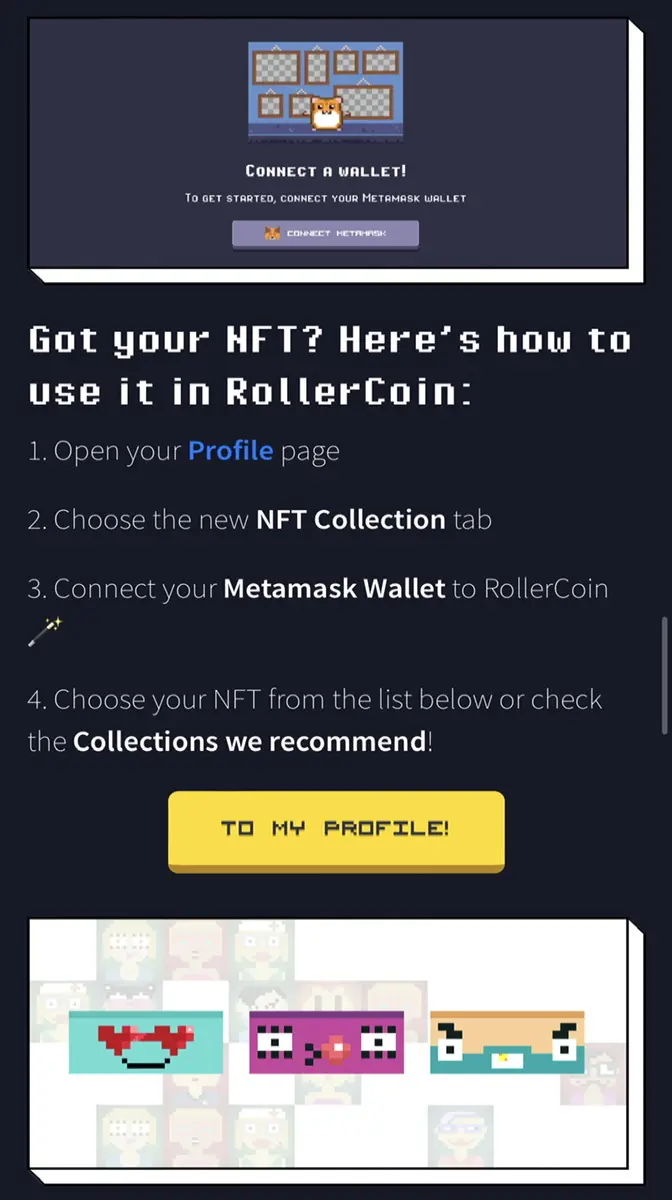The image size is (672, 1200).
Task: Click the Connect Metamask button
Action: click(x=325, y=234)
